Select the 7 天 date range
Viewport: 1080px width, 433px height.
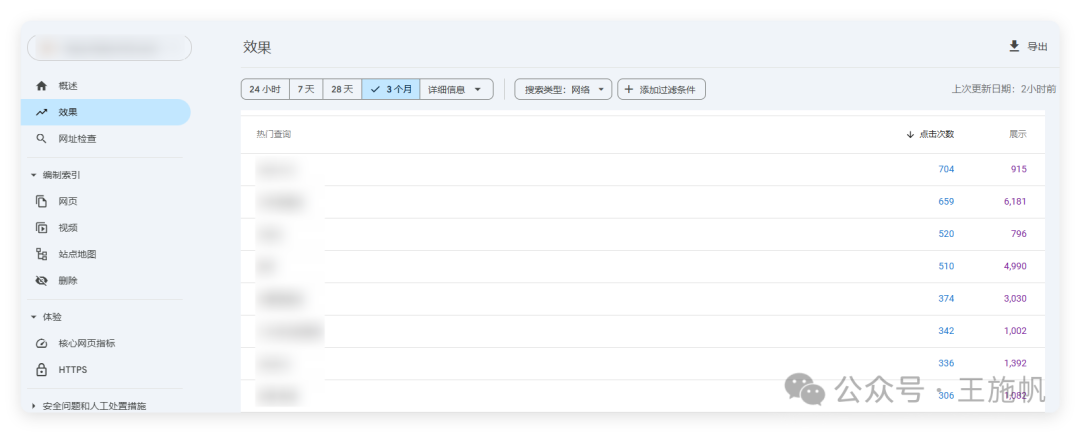point(306,89)
